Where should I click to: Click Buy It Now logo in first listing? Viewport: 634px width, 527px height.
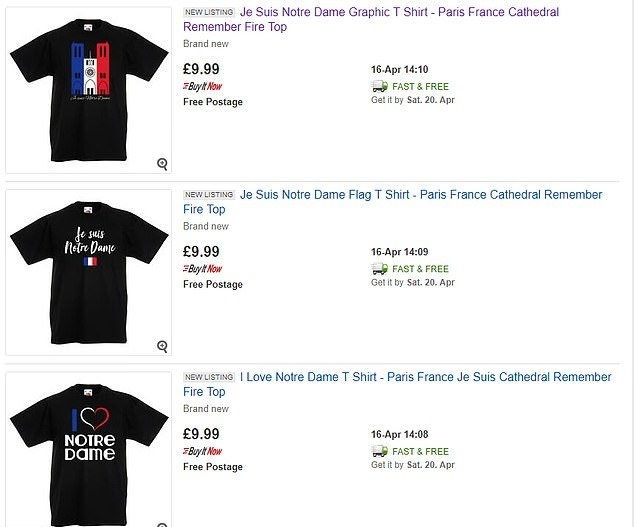click(x=203, y=86)
